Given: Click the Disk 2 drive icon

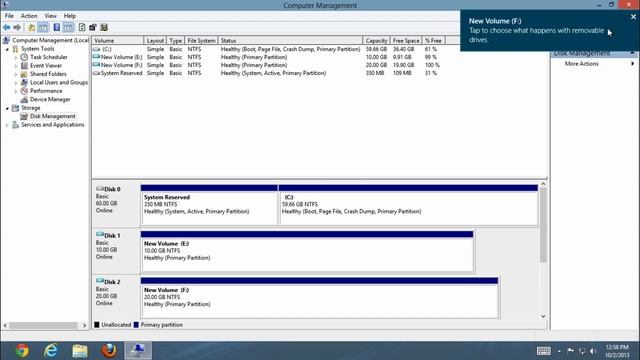Looking at the screenshot, I should tap(100, 282).
